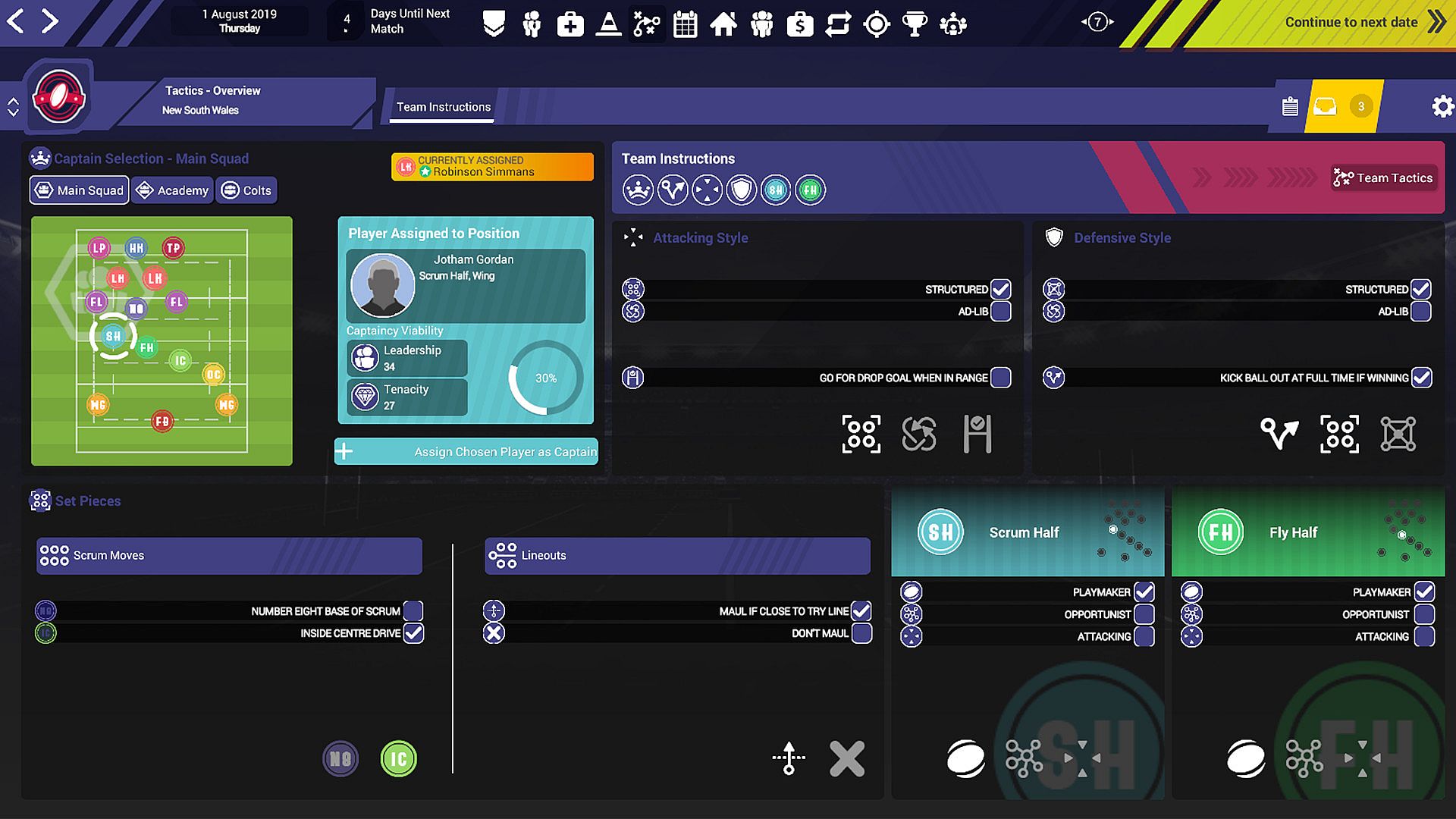Viewport: 1456px width, 819px height.
Task: Click the medical kit icon in toolbar
Action: tap(570, 24)
